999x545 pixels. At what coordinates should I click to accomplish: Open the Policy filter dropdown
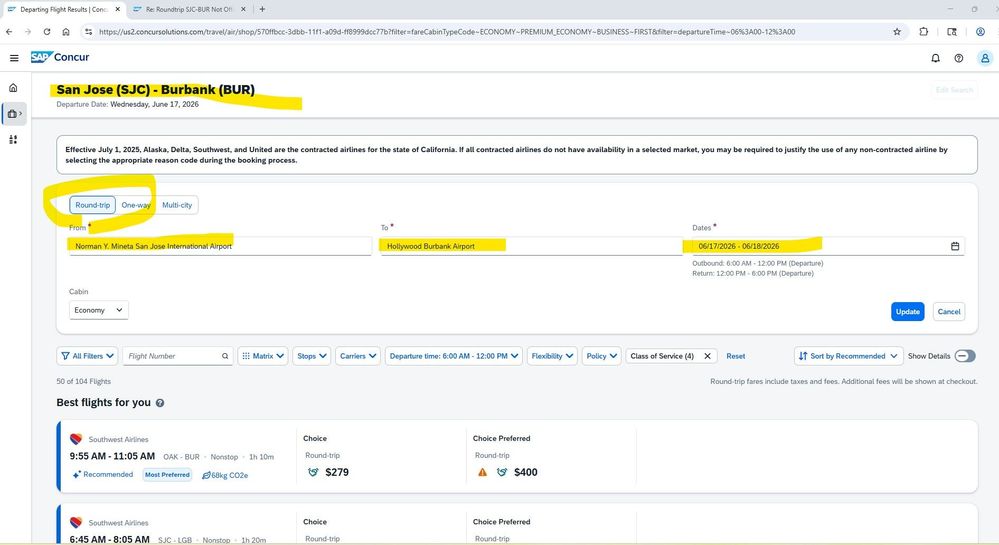pyautogui.click(x=601, y=356)
